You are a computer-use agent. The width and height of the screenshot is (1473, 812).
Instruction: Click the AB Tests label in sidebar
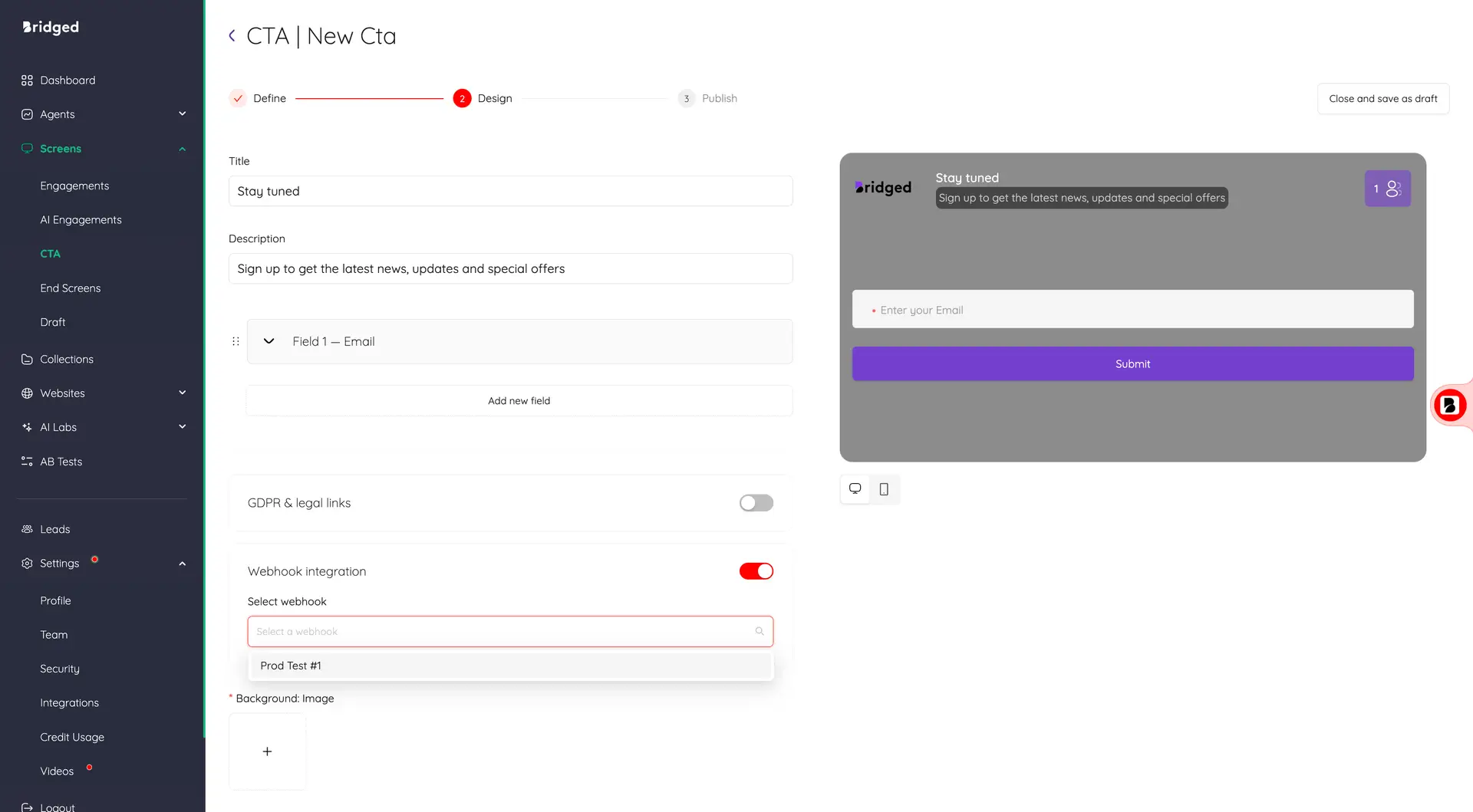(x=61, y=462)
